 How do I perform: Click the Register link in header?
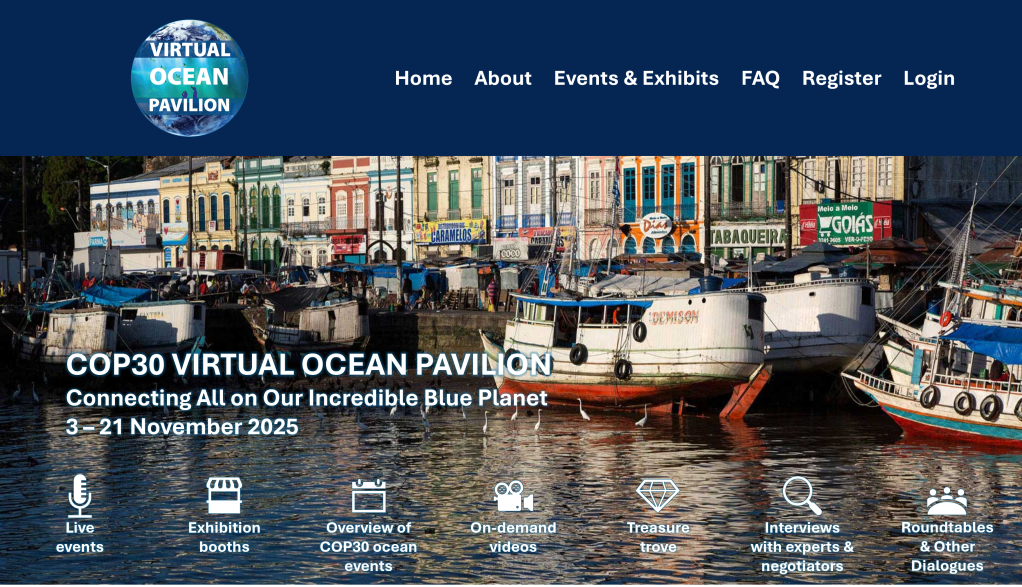[x=841, y=78]
